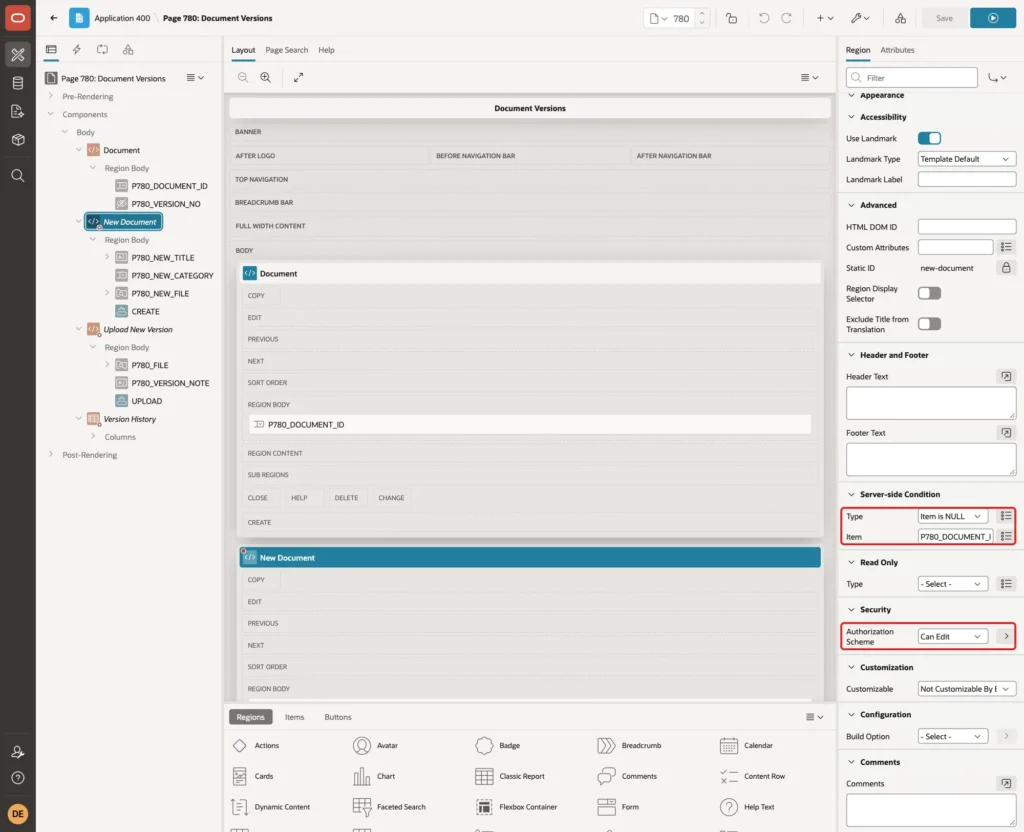Open the App Builder icon in sidebar
This screenshot has height=832, width=1024.
(18, 55)
